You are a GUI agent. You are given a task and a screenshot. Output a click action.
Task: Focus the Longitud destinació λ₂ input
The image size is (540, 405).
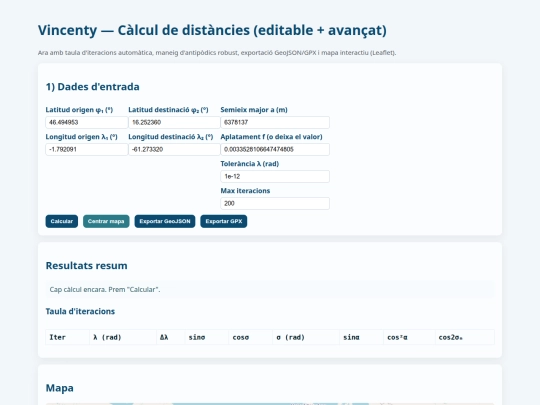pyautogui.click(x=174, y=149)
